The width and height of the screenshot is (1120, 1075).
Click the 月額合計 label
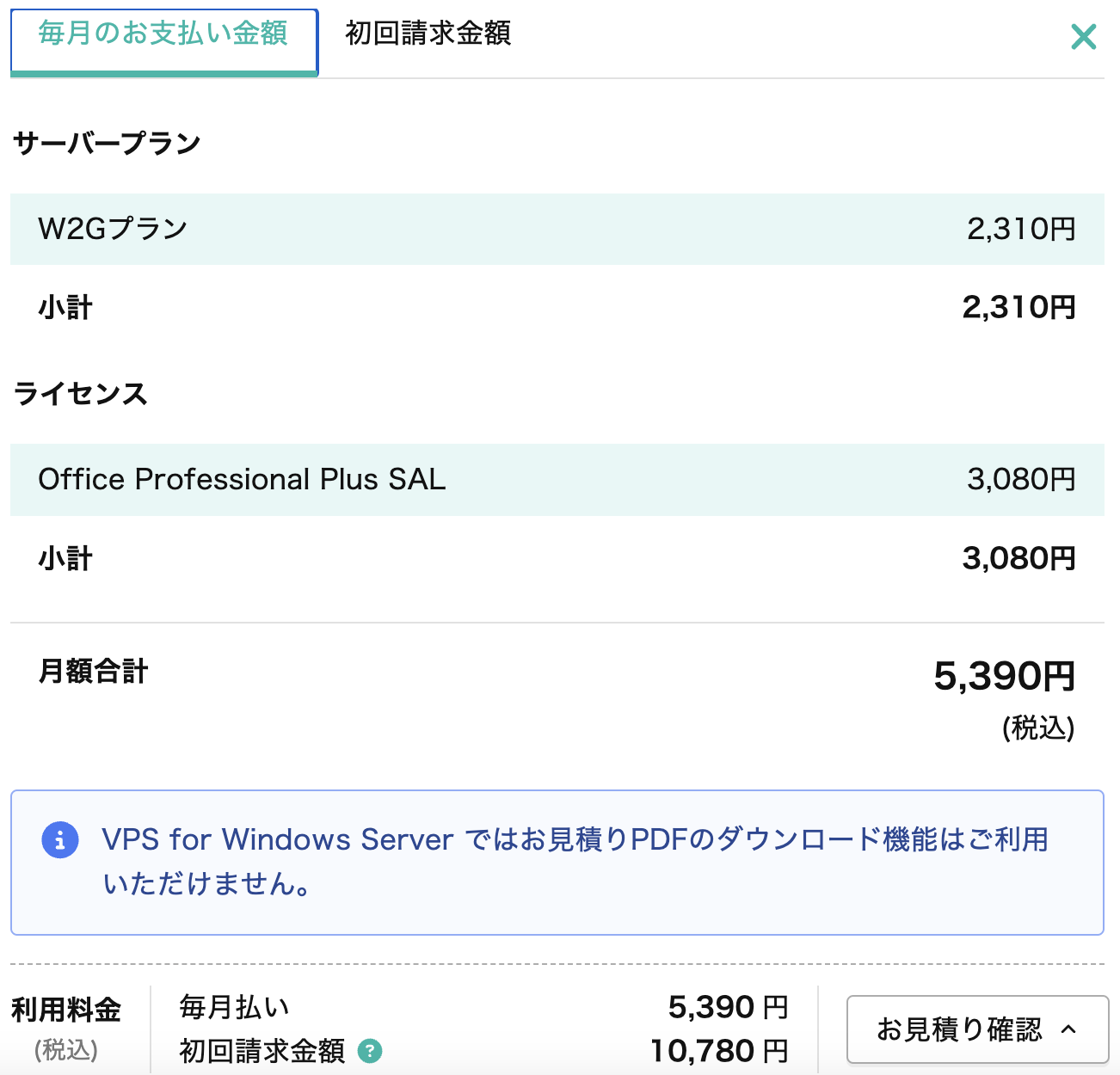(x=93, y=671)
